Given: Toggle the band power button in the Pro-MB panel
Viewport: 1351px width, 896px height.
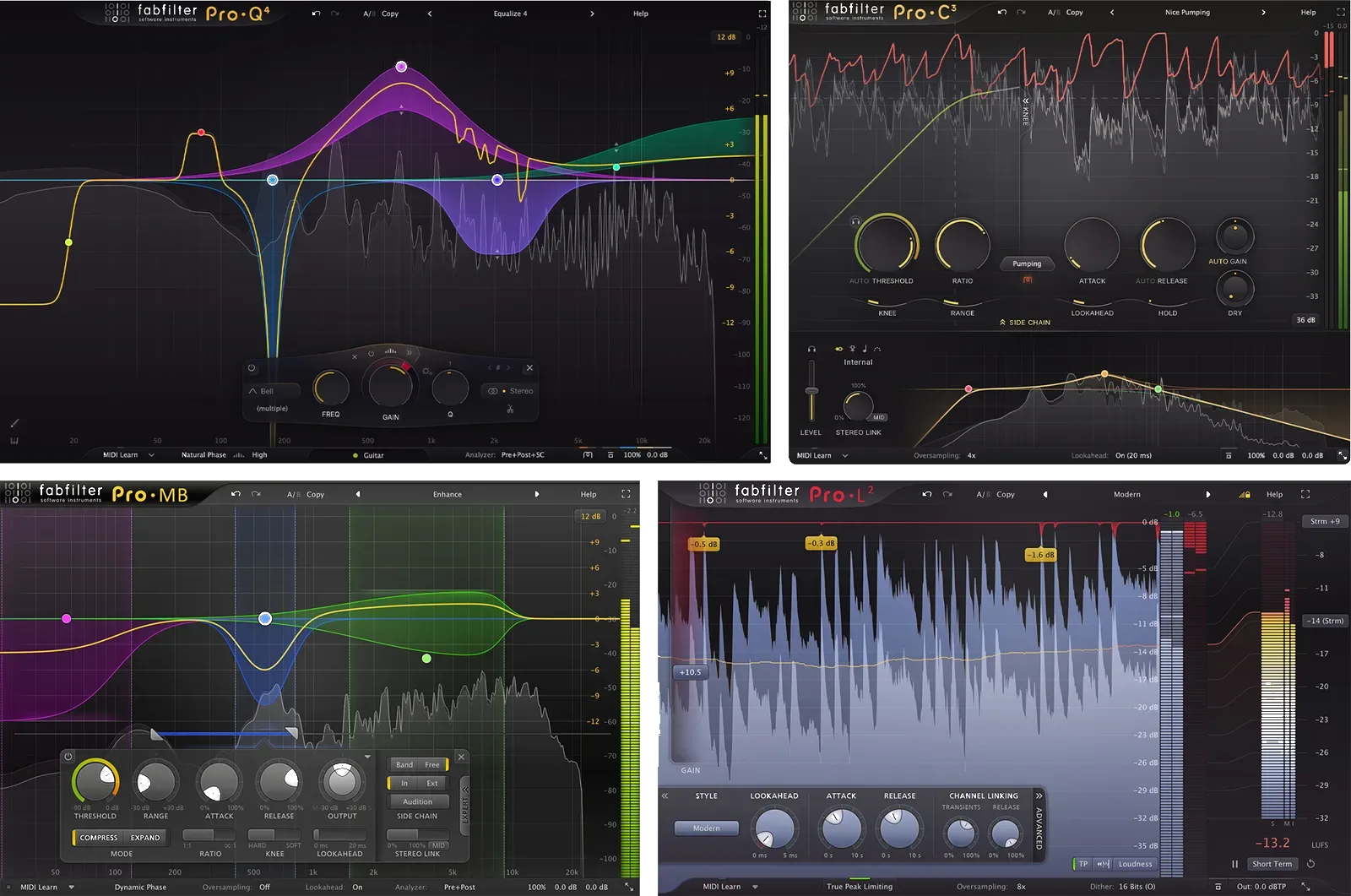Looking at the screenshot, I should [x=68, y=757].
